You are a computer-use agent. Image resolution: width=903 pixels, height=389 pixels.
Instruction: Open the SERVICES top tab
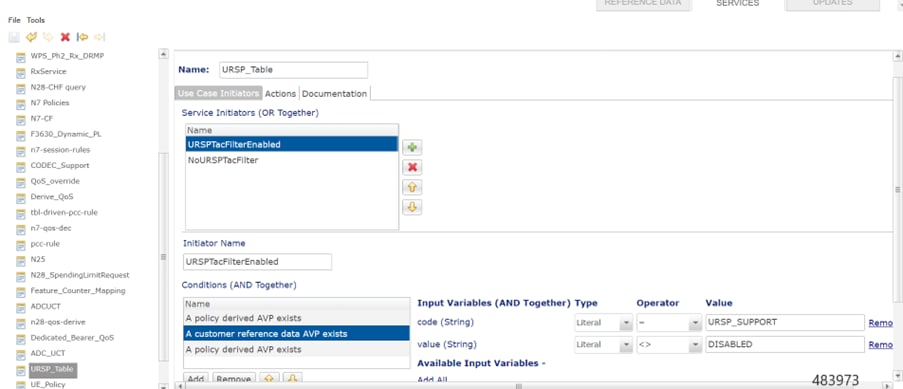(x=738, y=3)
